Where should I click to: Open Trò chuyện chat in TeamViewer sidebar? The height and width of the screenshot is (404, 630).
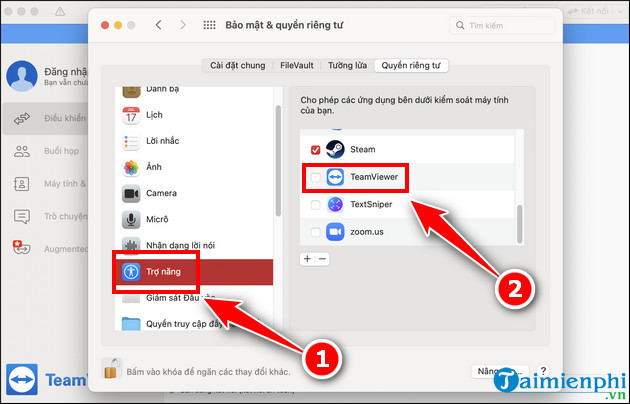(45, 216)
